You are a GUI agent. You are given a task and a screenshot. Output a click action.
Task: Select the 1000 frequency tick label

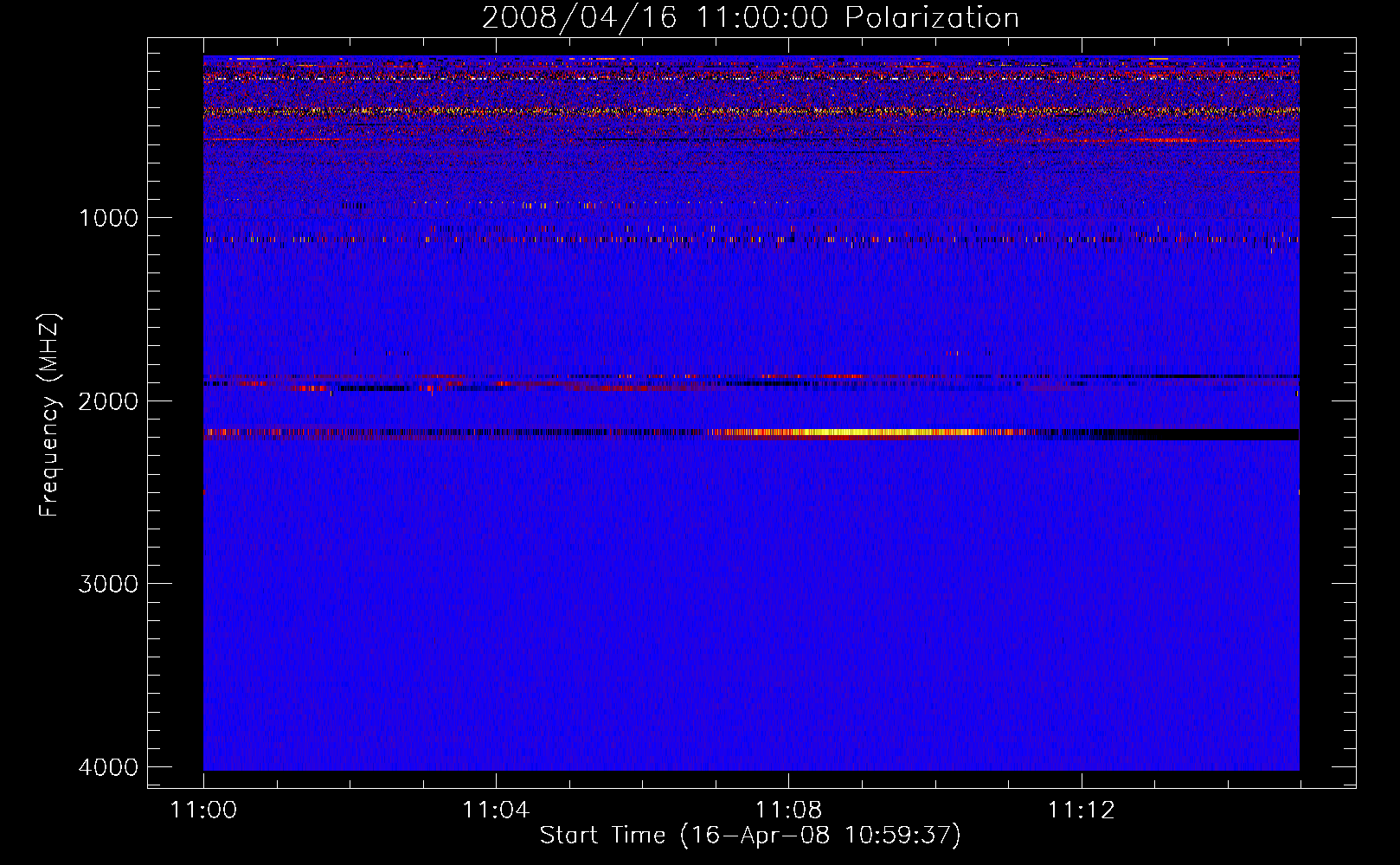(108, 217)
